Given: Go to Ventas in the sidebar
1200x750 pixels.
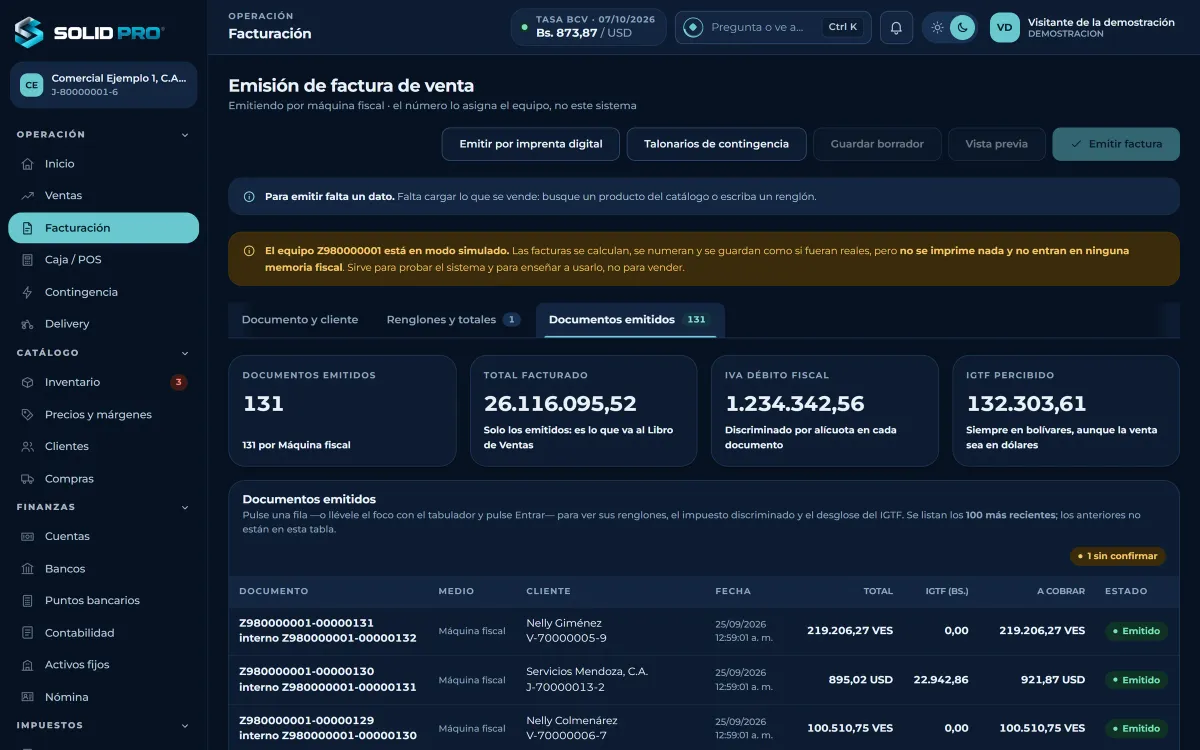Looking at the screenshot, I should tap(103, 196).
